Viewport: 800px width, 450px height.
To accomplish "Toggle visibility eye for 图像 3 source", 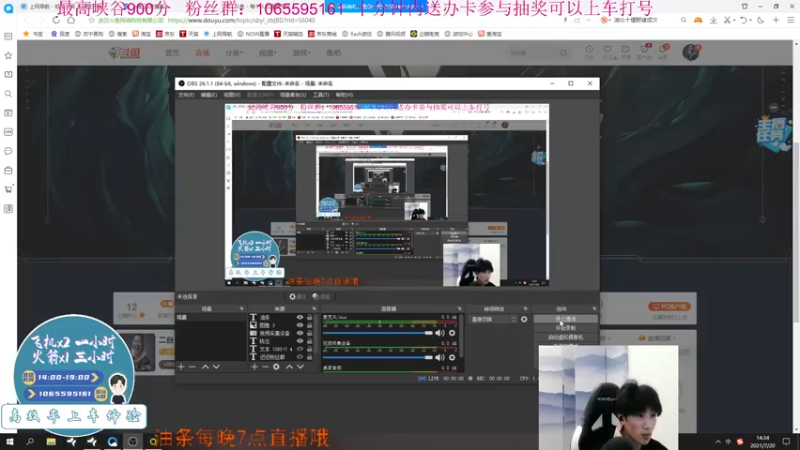I will coord(300,325).
